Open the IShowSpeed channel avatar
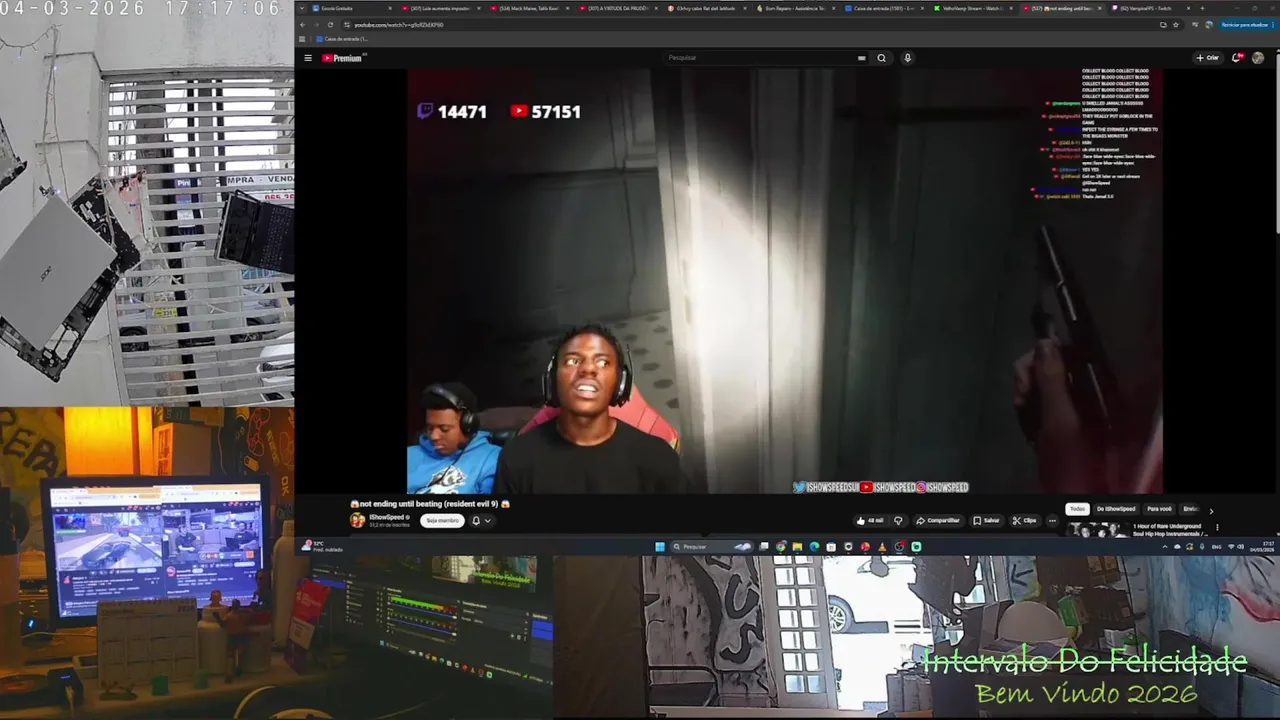This screenshot has height=720, width=1280. coord(357,520)
